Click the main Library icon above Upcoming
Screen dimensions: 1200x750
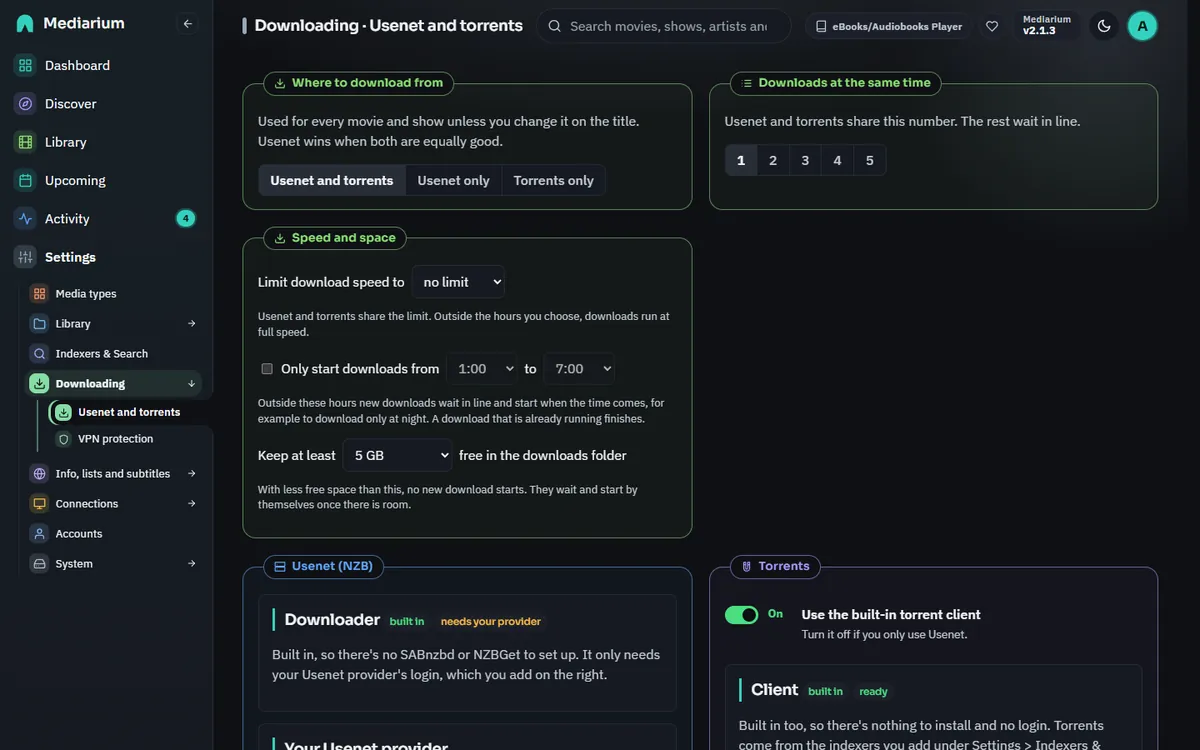25,142
